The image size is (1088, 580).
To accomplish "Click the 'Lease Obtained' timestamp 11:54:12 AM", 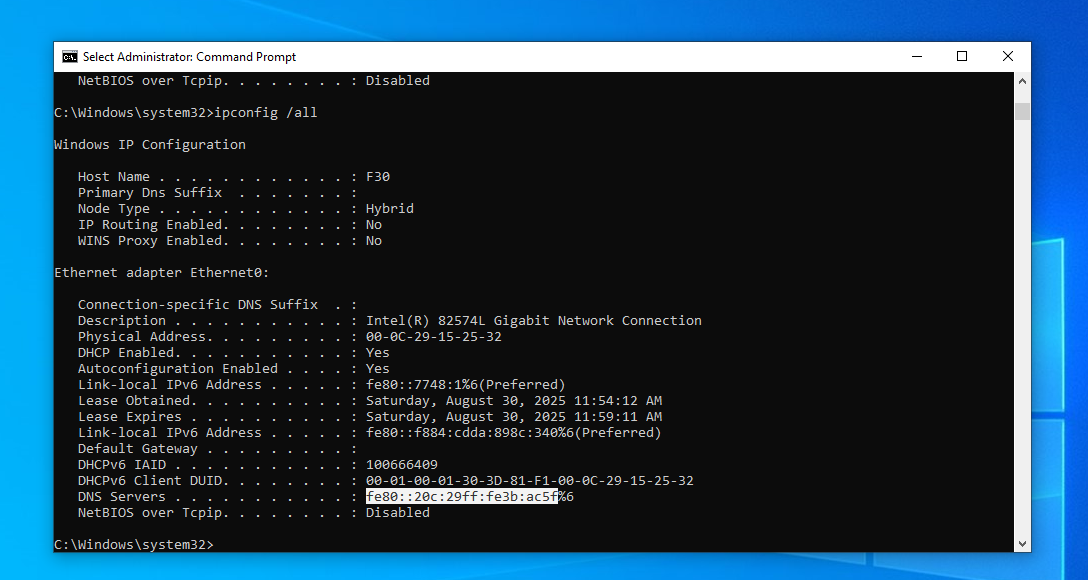I will click(x=514, y=400).
